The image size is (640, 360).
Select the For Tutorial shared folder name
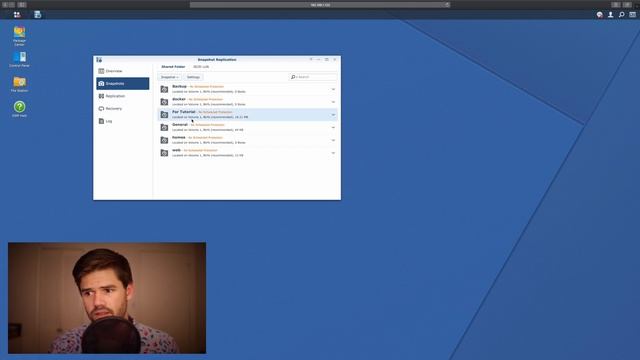tap(184, 112)
